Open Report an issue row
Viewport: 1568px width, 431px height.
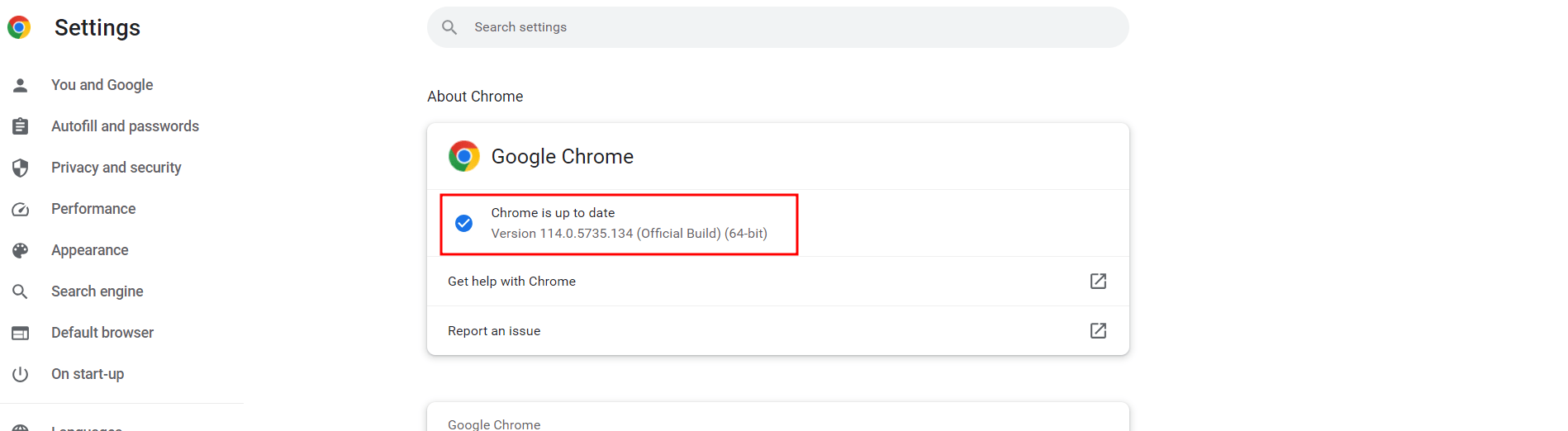[x=777, y=331]
